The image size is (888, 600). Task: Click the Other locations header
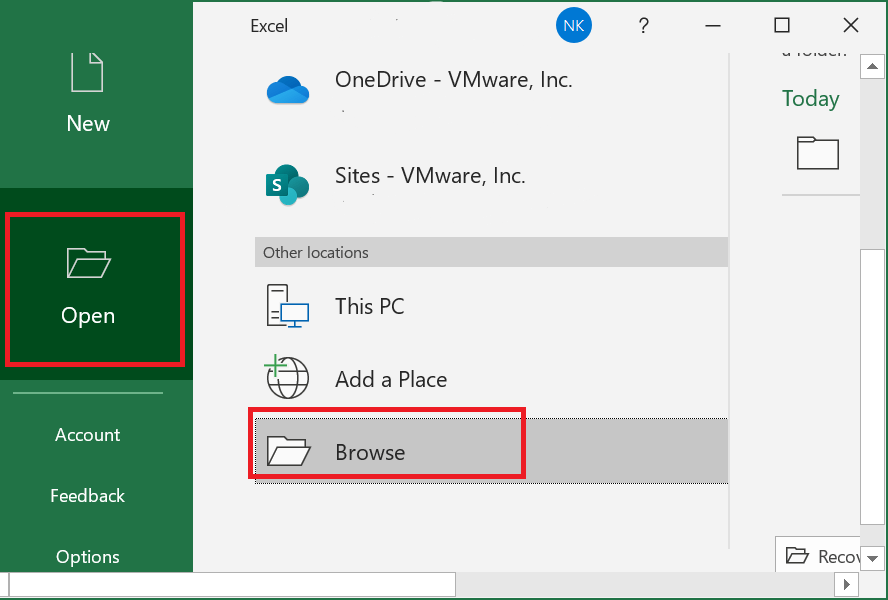click(491, 252)
